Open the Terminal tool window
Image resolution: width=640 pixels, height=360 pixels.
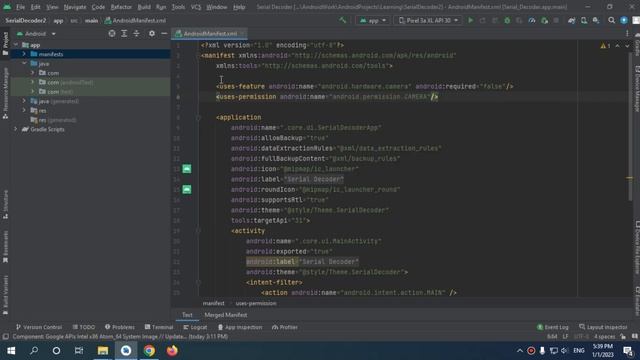pyautogui.click(x=159, y=327)
